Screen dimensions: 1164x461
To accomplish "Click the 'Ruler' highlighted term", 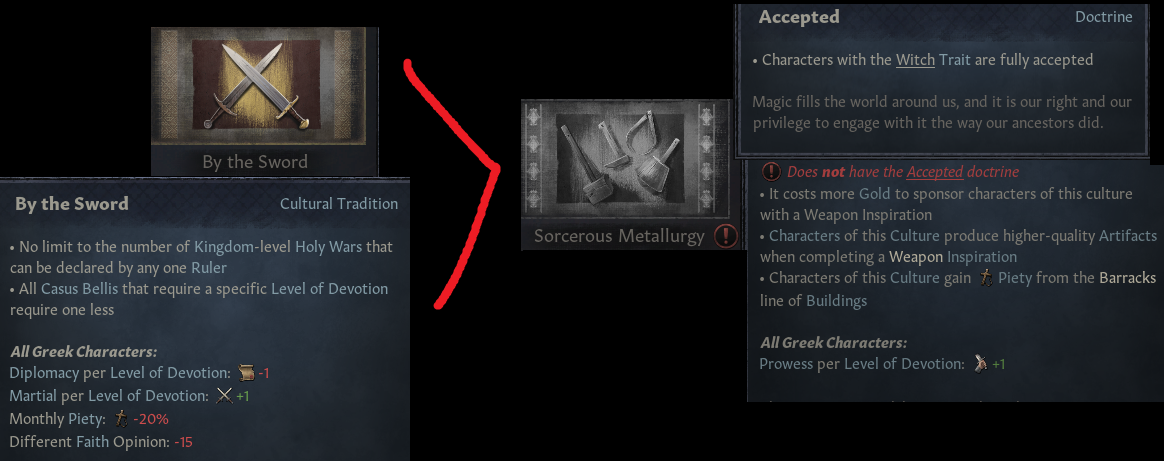I will (209, 267).
